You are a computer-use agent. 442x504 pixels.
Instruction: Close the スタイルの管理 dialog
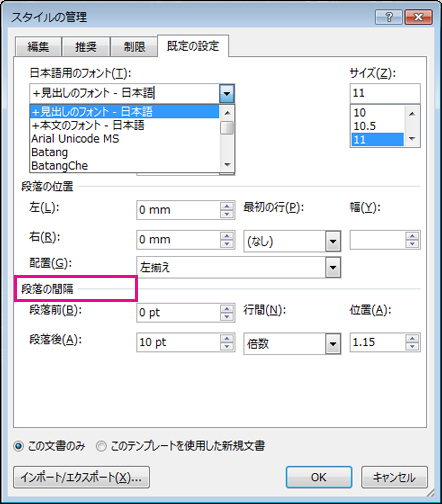point(418,17)
